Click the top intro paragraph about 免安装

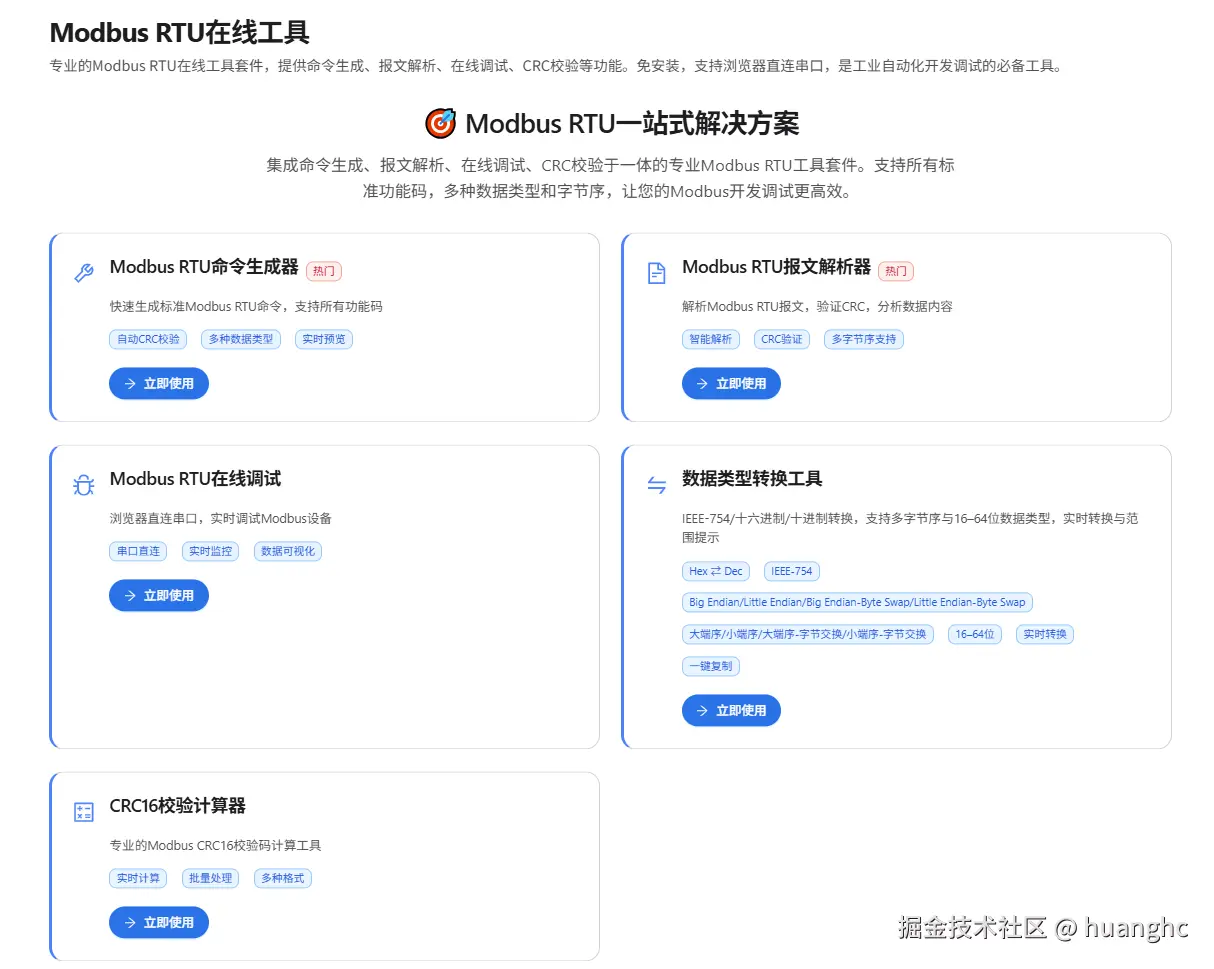556,66
